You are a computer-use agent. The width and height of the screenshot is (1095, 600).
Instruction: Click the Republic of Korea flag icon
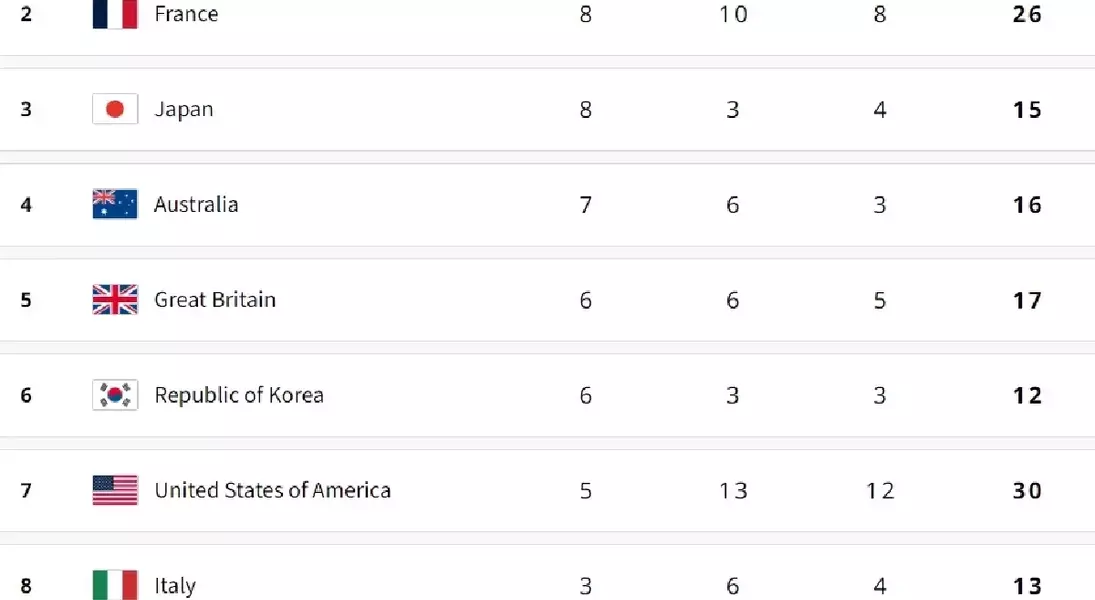click(x=115, y=395)
